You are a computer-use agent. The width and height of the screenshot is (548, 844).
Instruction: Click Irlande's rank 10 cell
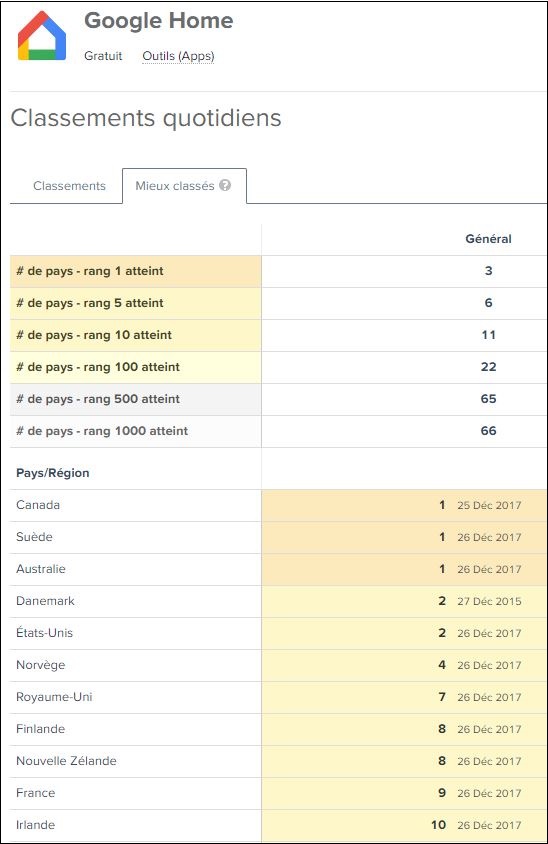(404, 825)
